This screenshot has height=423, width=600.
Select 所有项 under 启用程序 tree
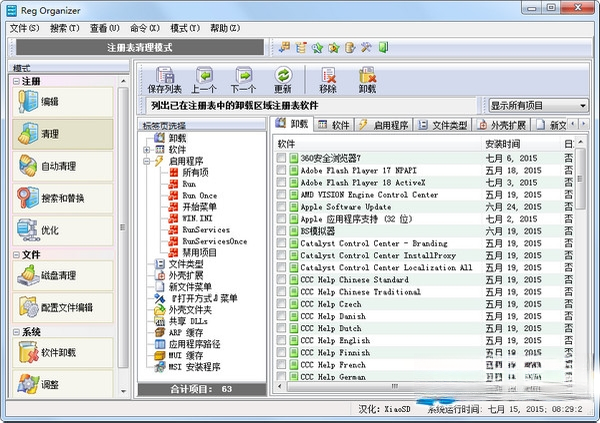pyautogui.click(x=195, y=173)
